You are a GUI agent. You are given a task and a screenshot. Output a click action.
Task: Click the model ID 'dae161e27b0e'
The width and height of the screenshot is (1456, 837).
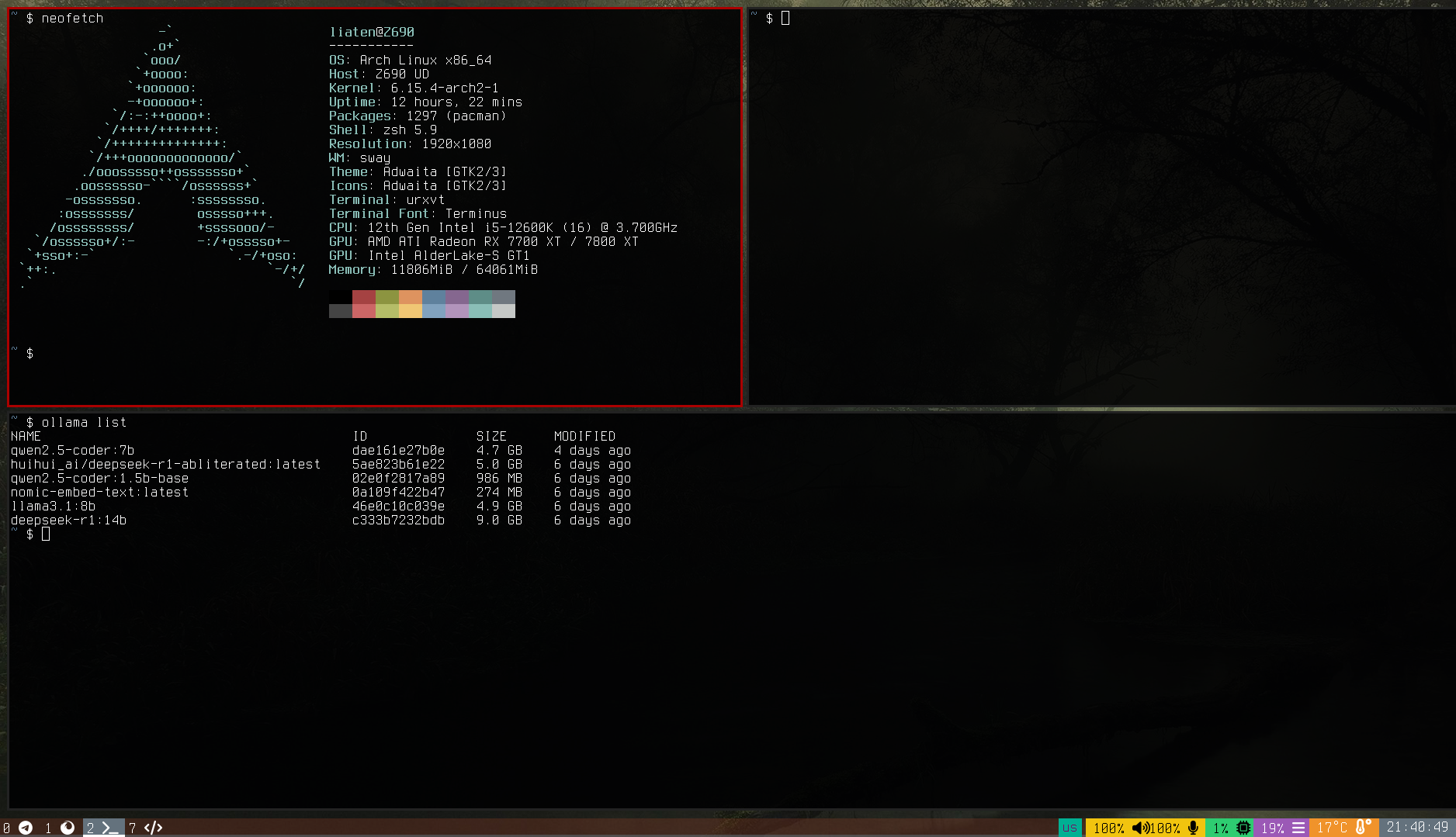coord(399,450)
